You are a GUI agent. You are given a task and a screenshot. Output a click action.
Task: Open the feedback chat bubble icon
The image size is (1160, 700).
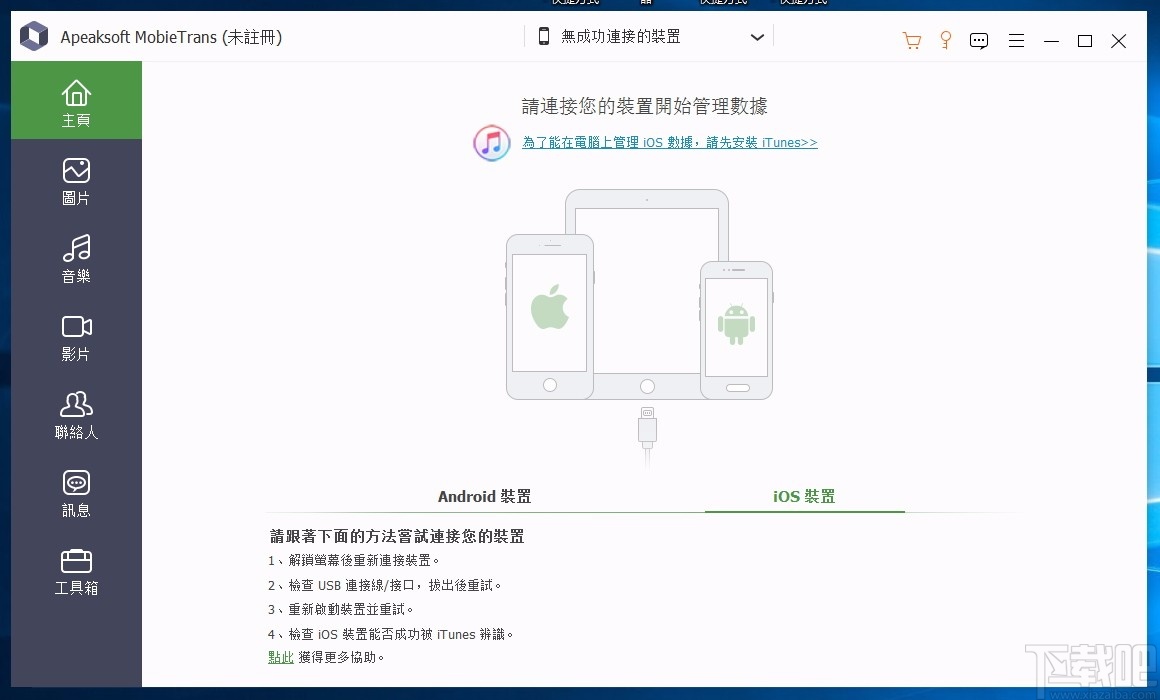coord(979,41)
